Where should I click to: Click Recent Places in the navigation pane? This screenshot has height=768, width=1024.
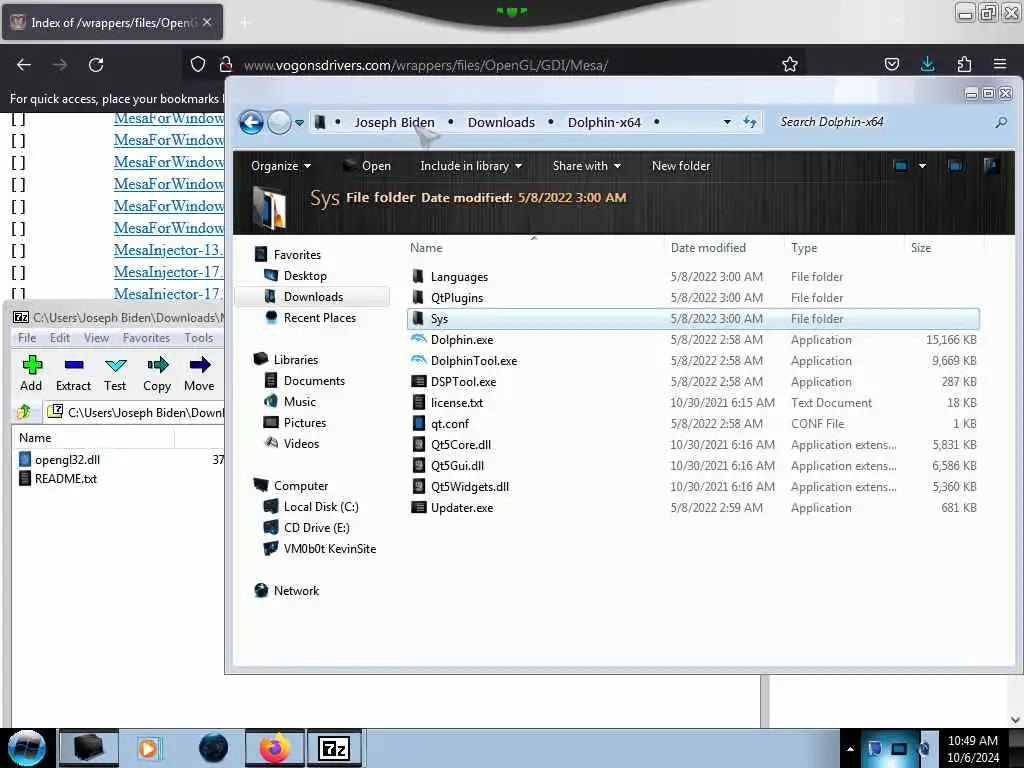click(320, 317)
